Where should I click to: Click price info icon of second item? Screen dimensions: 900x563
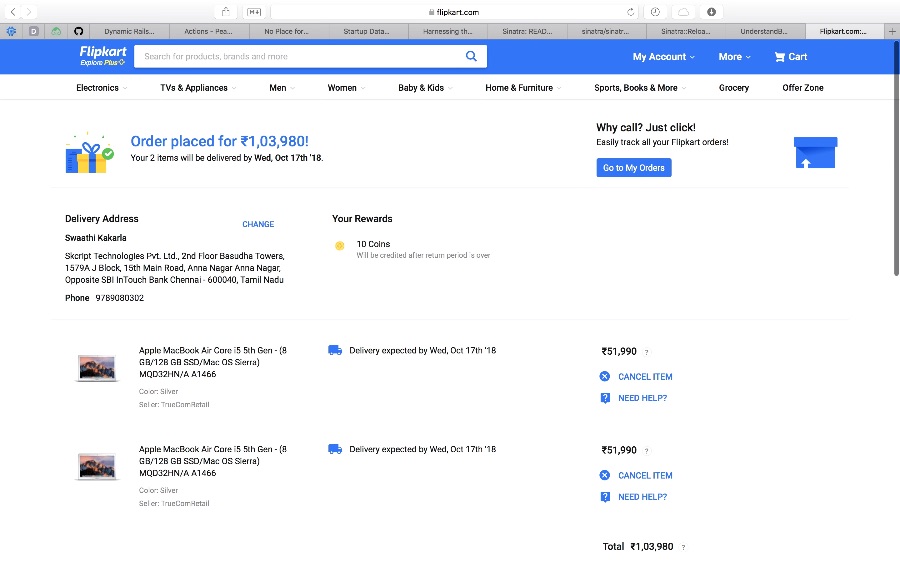click(646, 451)
